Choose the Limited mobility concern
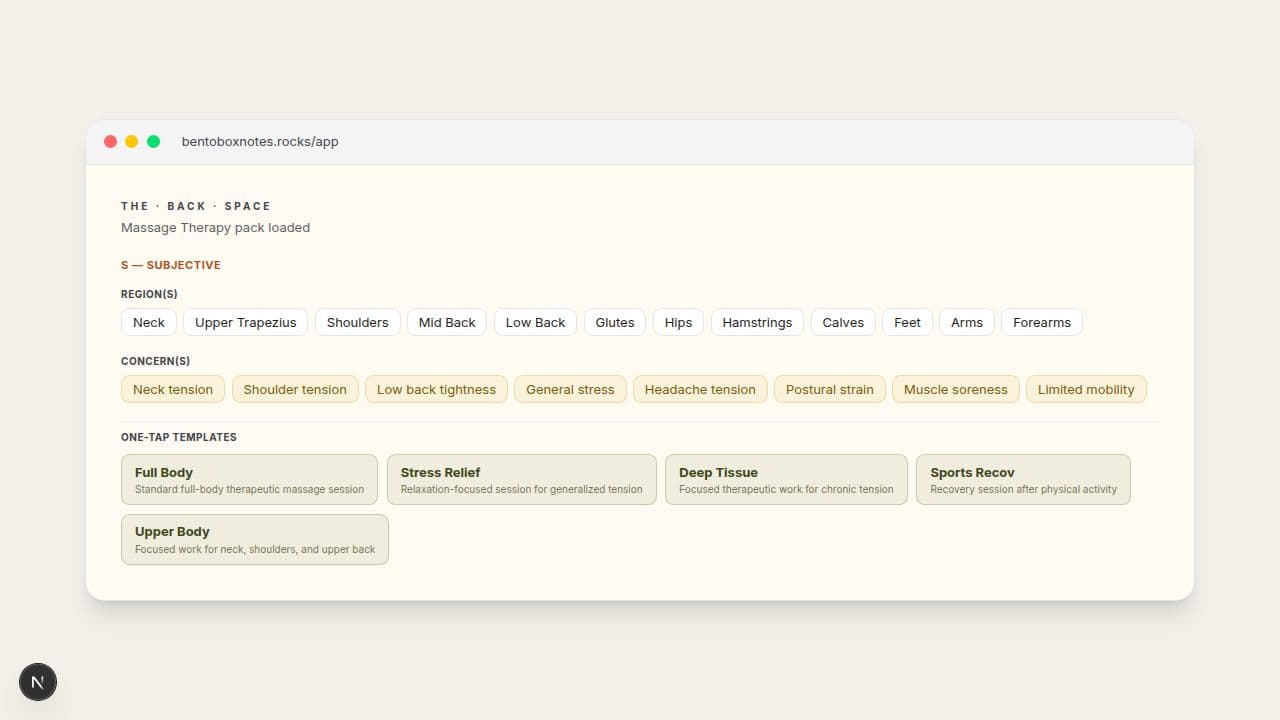The height and width of the screenshot is (720, 1280). click(1086, 389)
